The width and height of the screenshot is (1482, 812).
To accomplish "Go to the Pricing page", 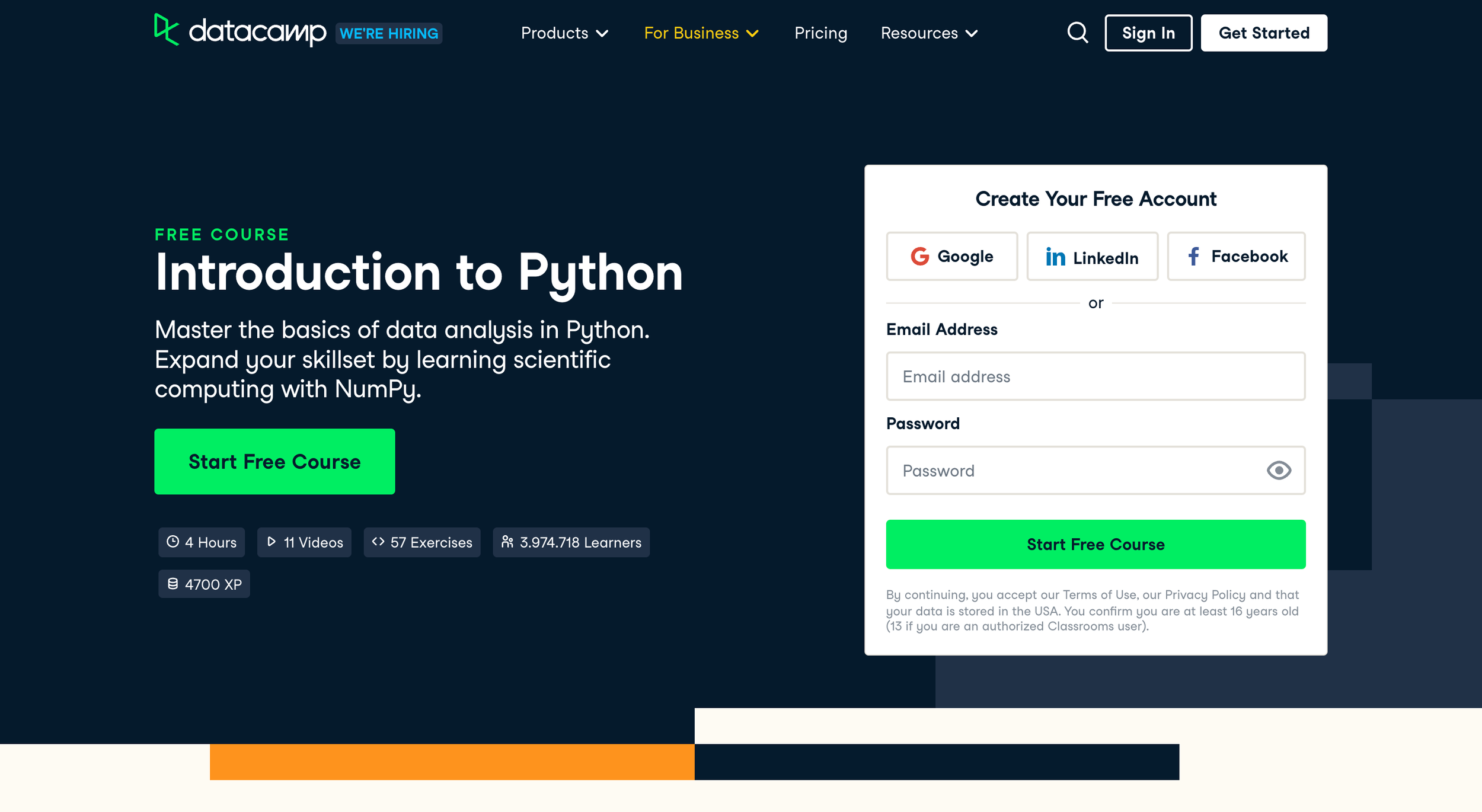I will 820,33.
